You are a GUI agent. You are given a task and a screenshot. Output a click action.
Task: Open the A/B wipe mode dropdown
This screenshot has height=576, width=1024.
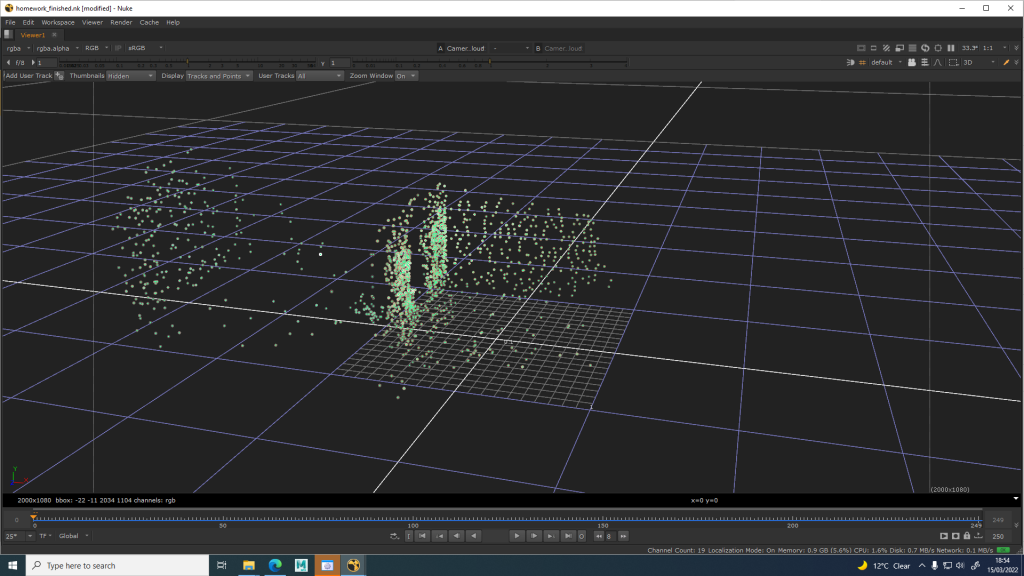coord(511,48)
